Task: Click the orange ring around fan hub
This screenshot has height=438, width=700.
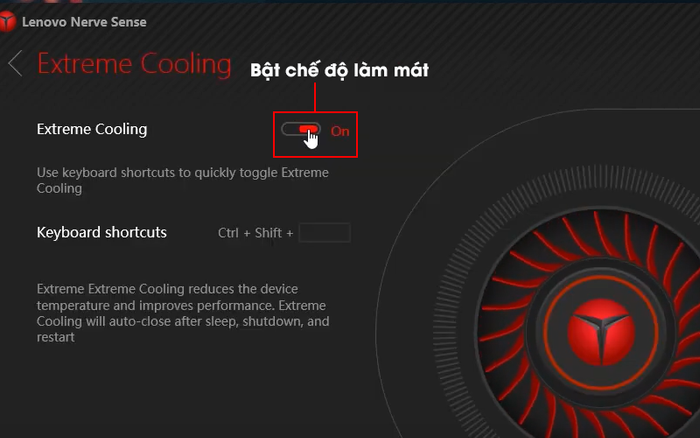Action: click(x=600, y=333)
